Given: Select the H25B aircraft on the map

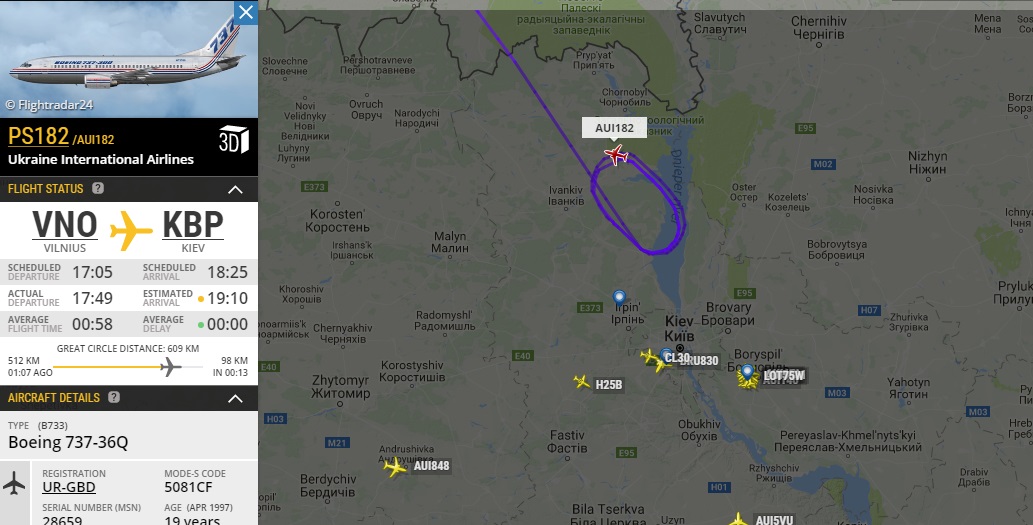Looking at the screenshot, I should click(x=582, y=381).
